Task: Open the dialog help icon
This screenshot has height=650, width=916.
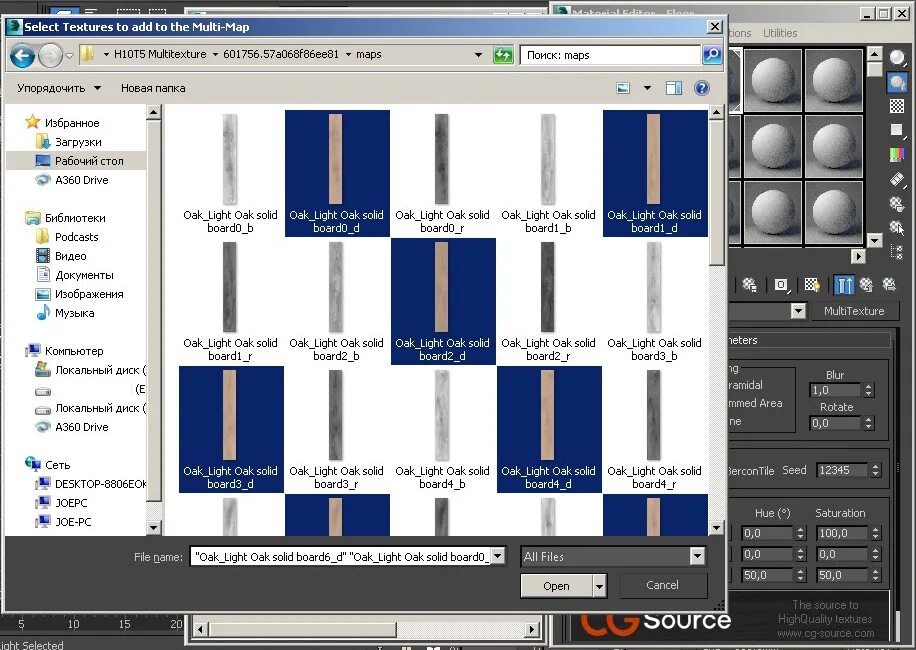Action: (x=702, y=88)
